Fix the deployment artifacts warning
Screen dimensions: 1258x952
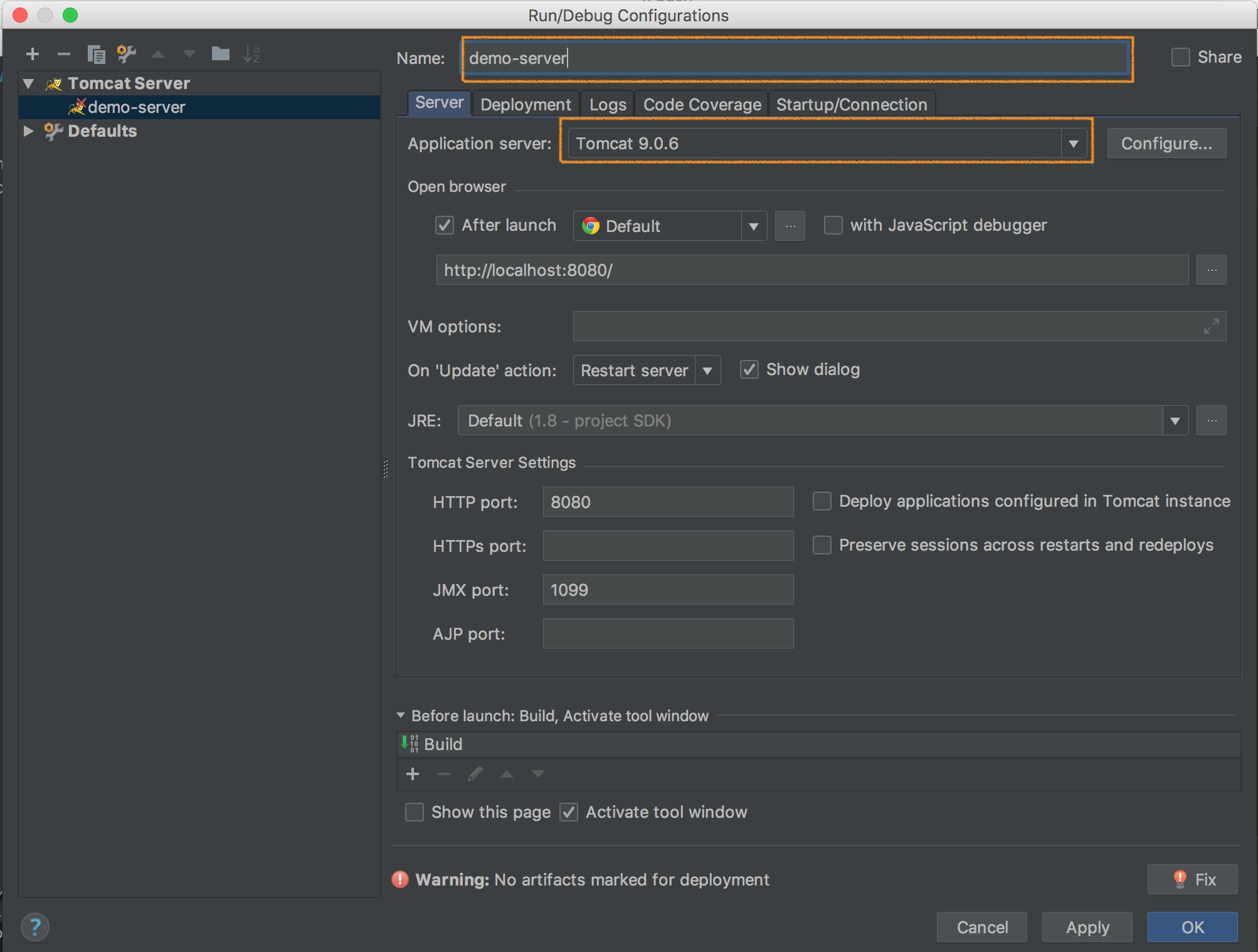(x=1192, y=879)
